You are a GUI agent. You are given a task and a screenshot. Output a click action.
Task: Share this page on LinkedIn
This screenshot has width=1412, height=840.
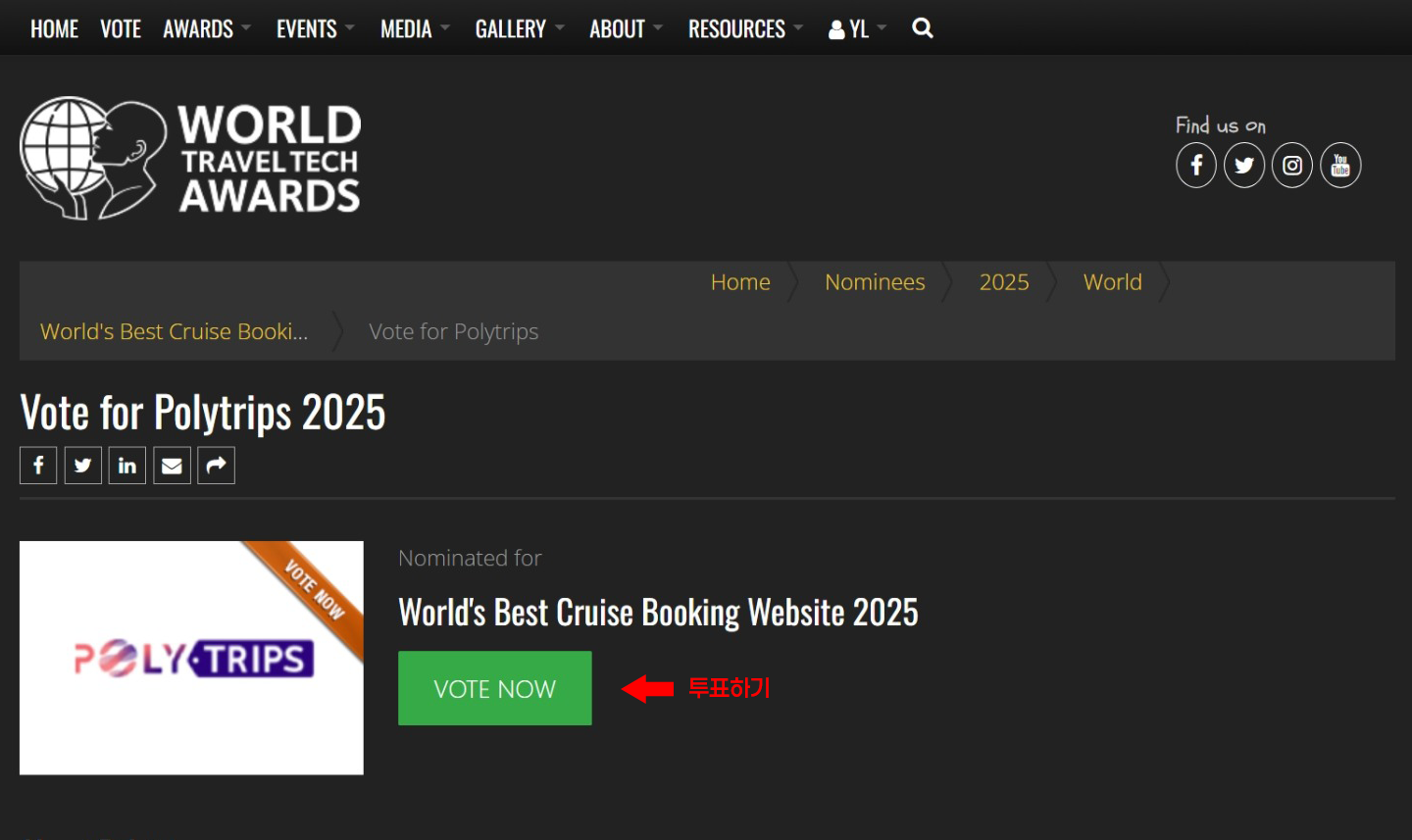[127, 466]
